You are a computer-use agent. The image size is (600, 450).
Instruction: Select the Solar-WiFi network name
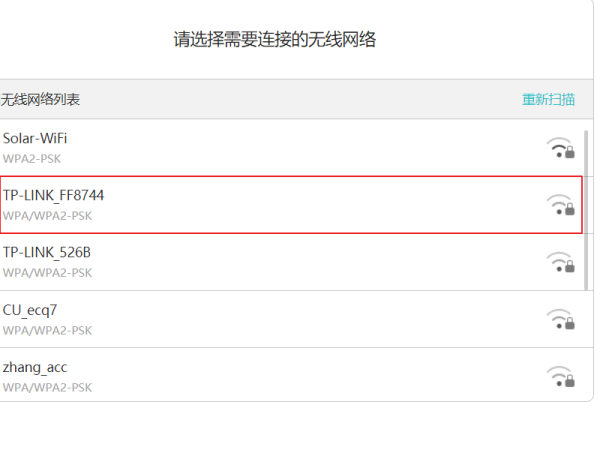[x=35, y=138]
